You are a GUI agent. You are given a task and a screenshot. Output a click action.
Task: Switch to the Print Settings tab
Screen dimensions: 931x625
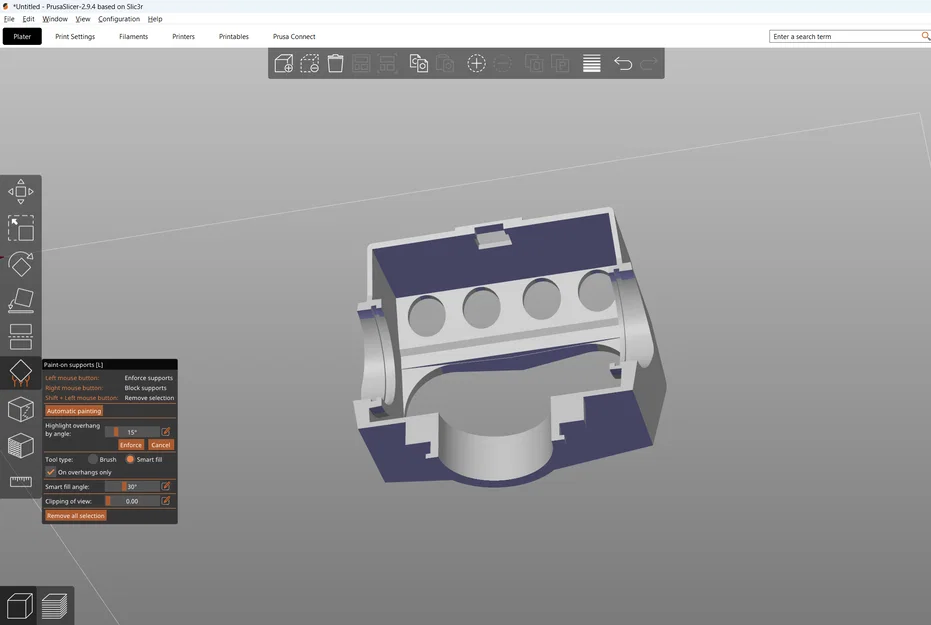coord(75,36)
